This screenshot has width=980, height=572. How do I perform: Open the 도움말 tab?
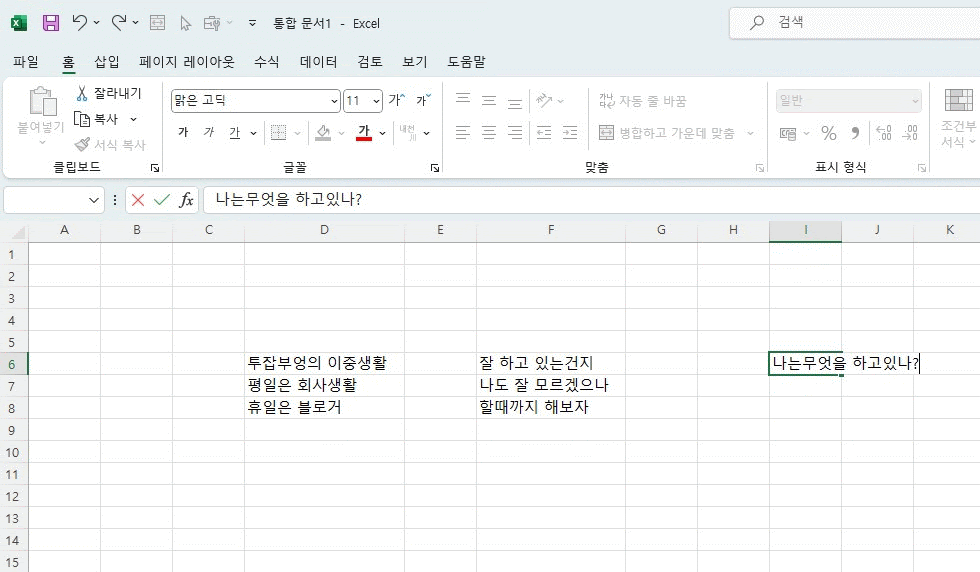point(466,62)
